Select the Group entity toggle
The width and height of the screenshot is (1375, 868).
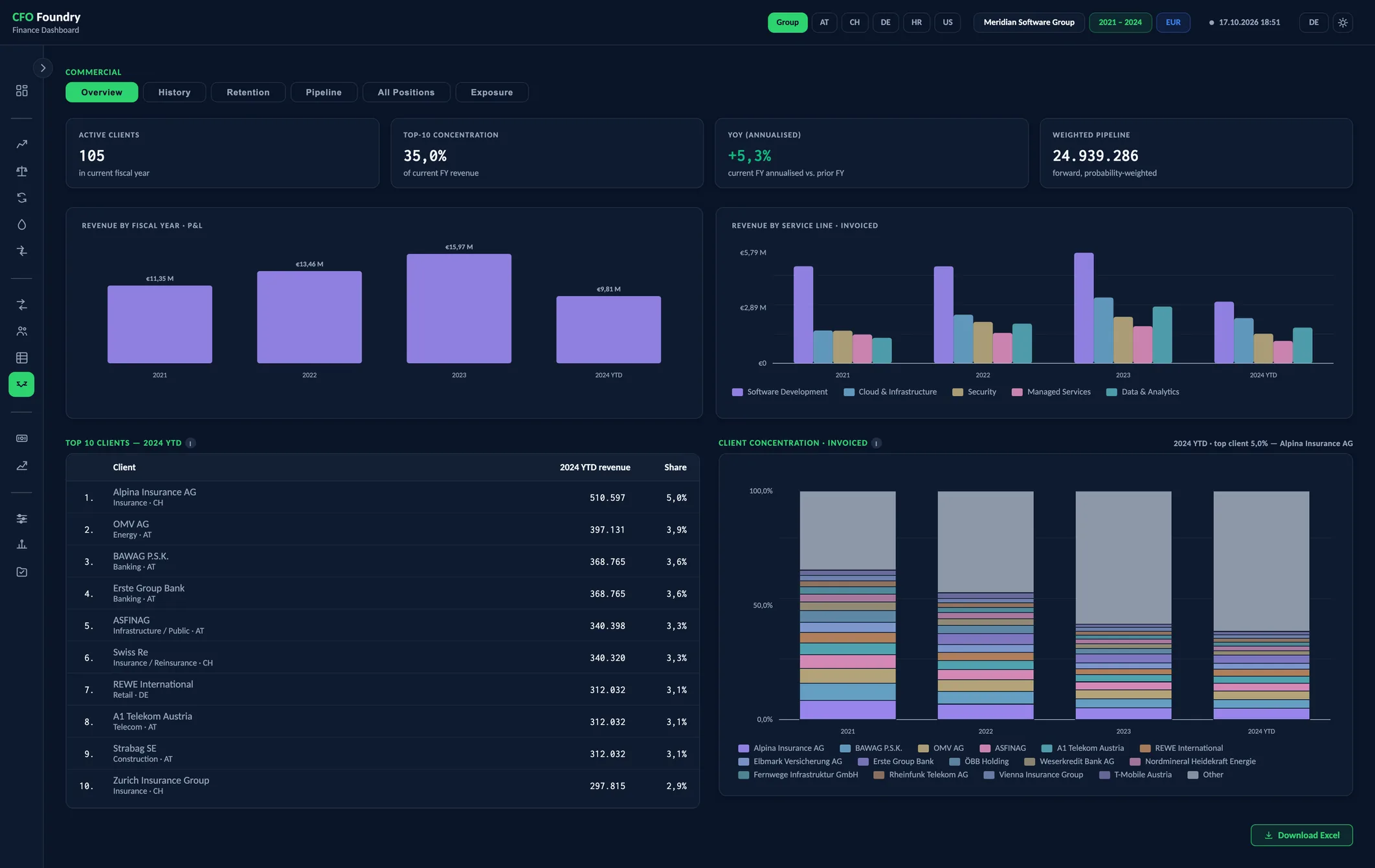click(x=787, y=22)
